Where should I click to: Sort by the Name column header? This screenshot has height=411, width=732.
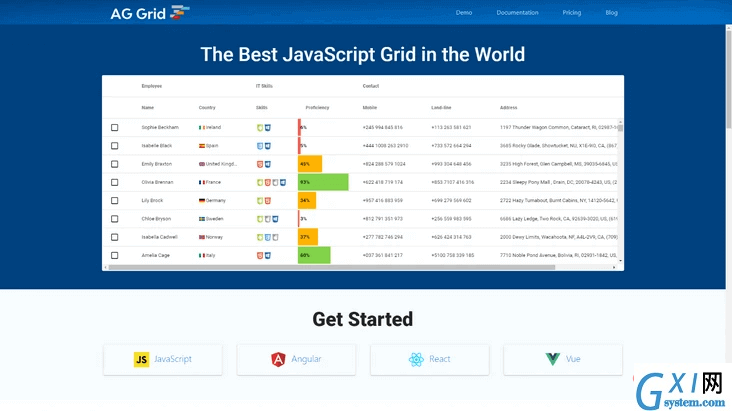pos(148,107)
